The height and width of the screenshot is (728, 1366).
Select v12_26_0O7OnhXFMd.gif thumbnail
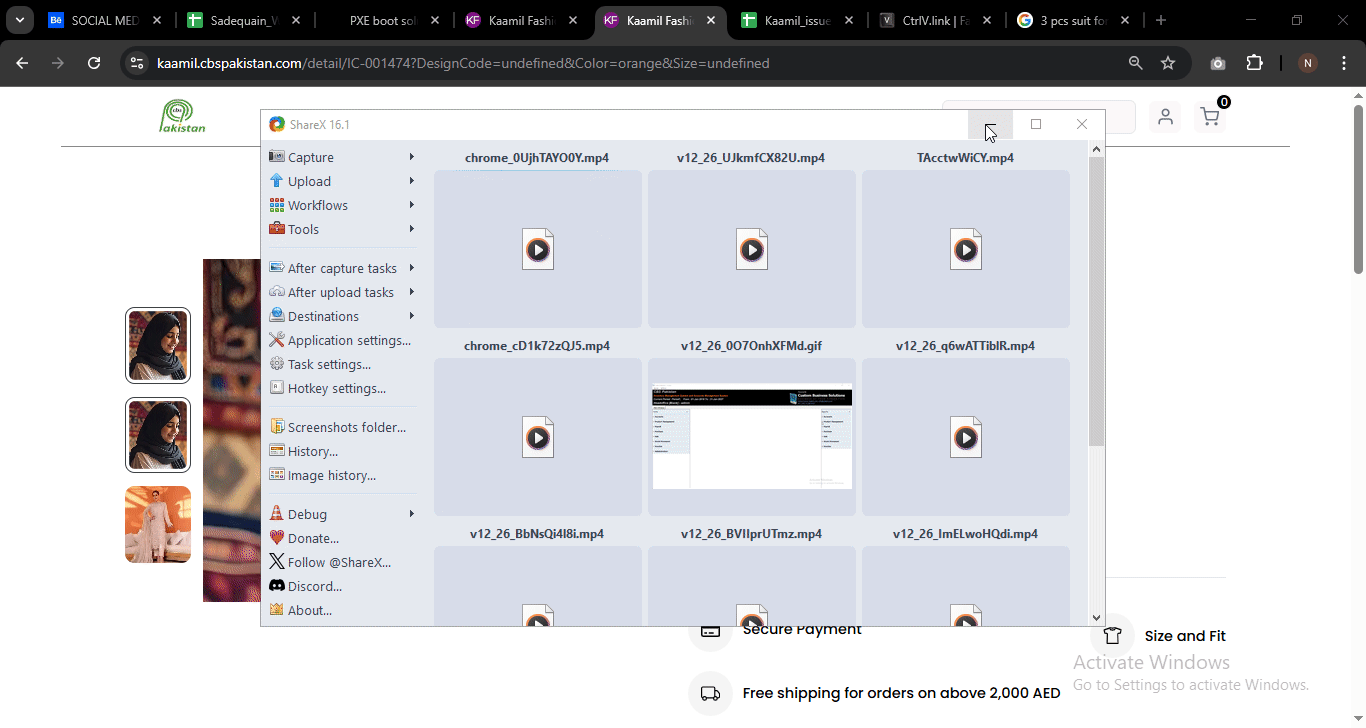[x=752, y=437]
